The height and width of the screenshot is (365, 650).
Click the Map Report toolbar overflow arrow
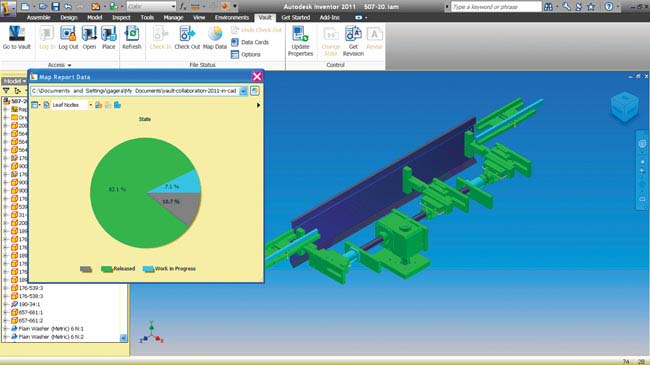pos(258,105)
